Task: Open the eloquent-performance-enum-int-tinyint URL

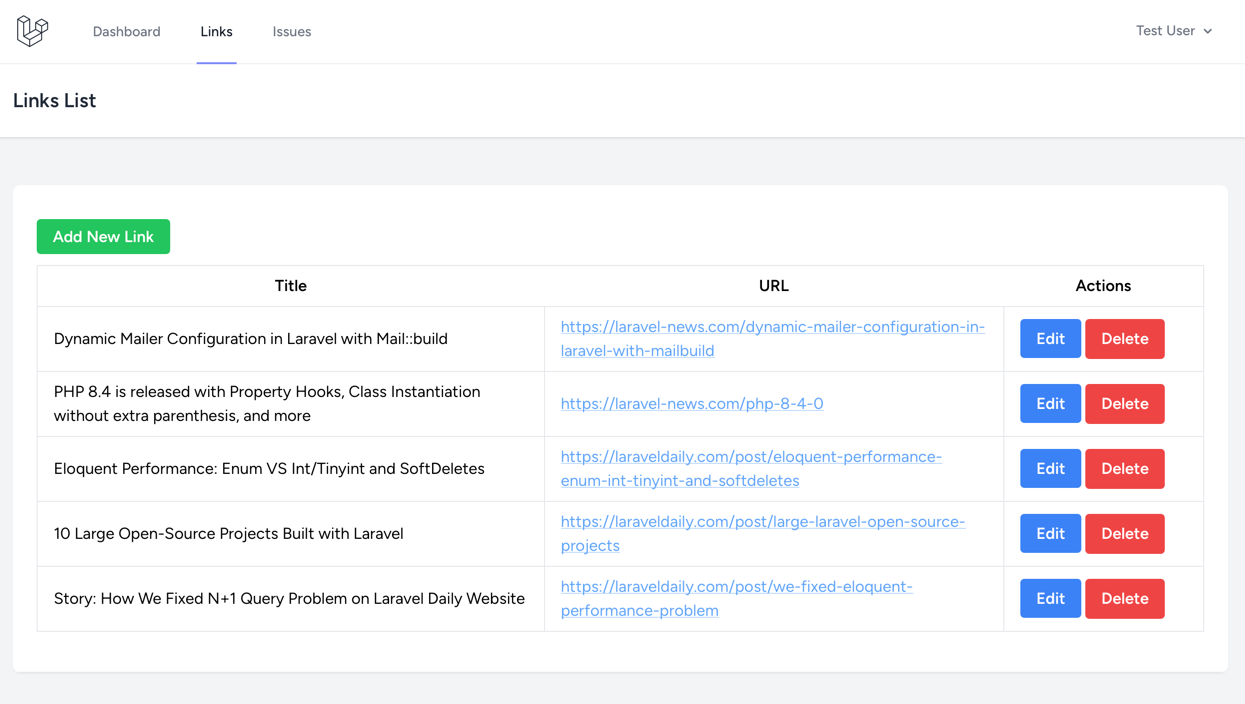Action: (751, 469)
